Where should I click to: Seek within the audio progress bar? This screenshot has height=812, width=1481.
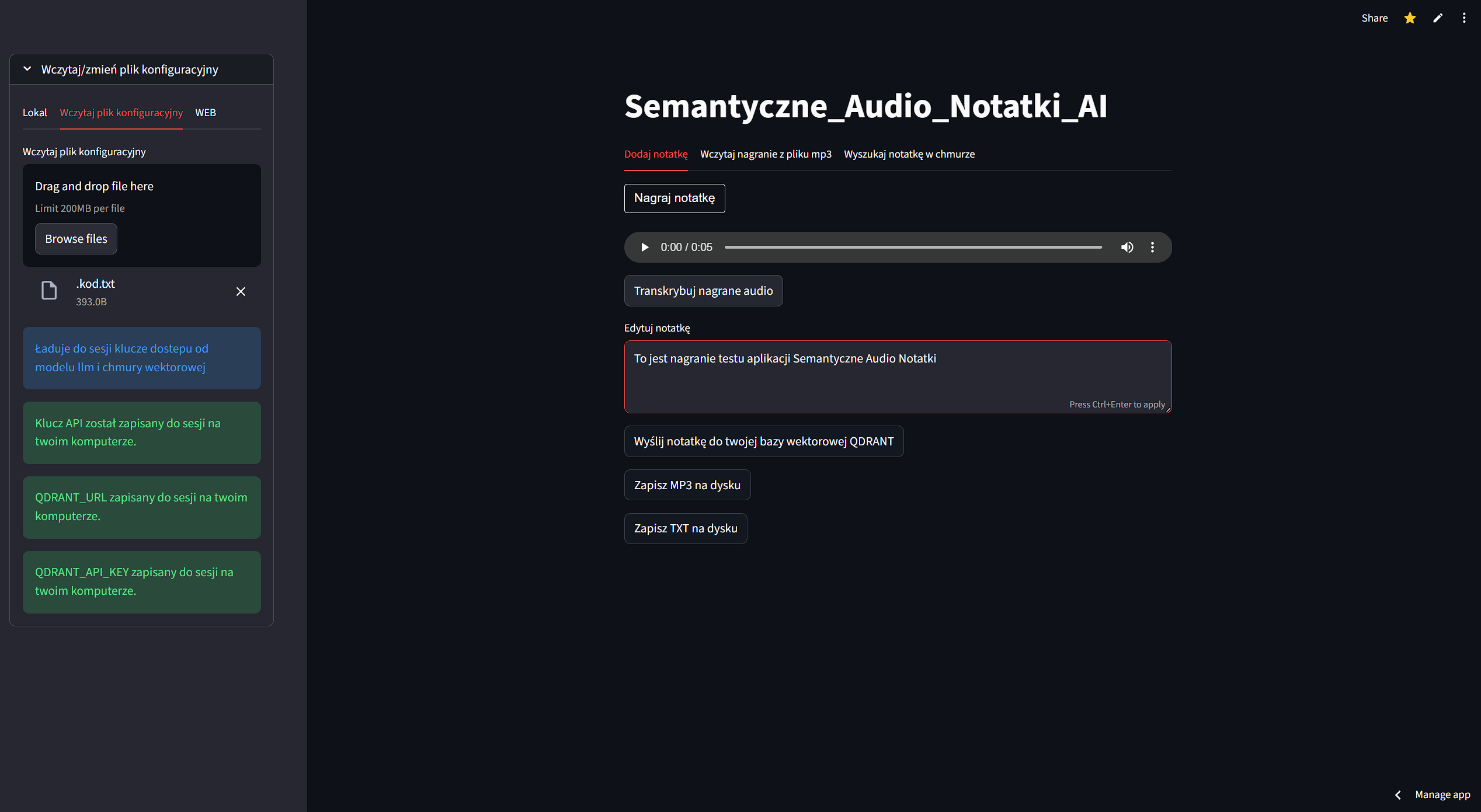click(913, 248)
